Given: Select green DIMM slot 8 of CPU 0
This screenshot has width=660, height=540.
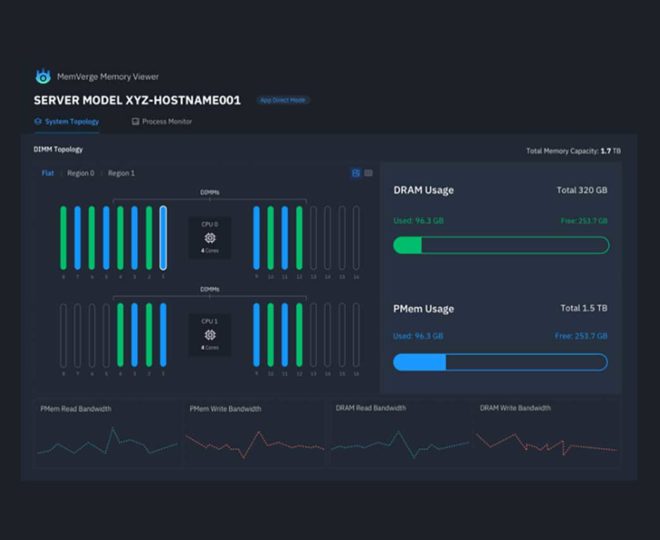Looking at the screenshot, I should point(63,238).
